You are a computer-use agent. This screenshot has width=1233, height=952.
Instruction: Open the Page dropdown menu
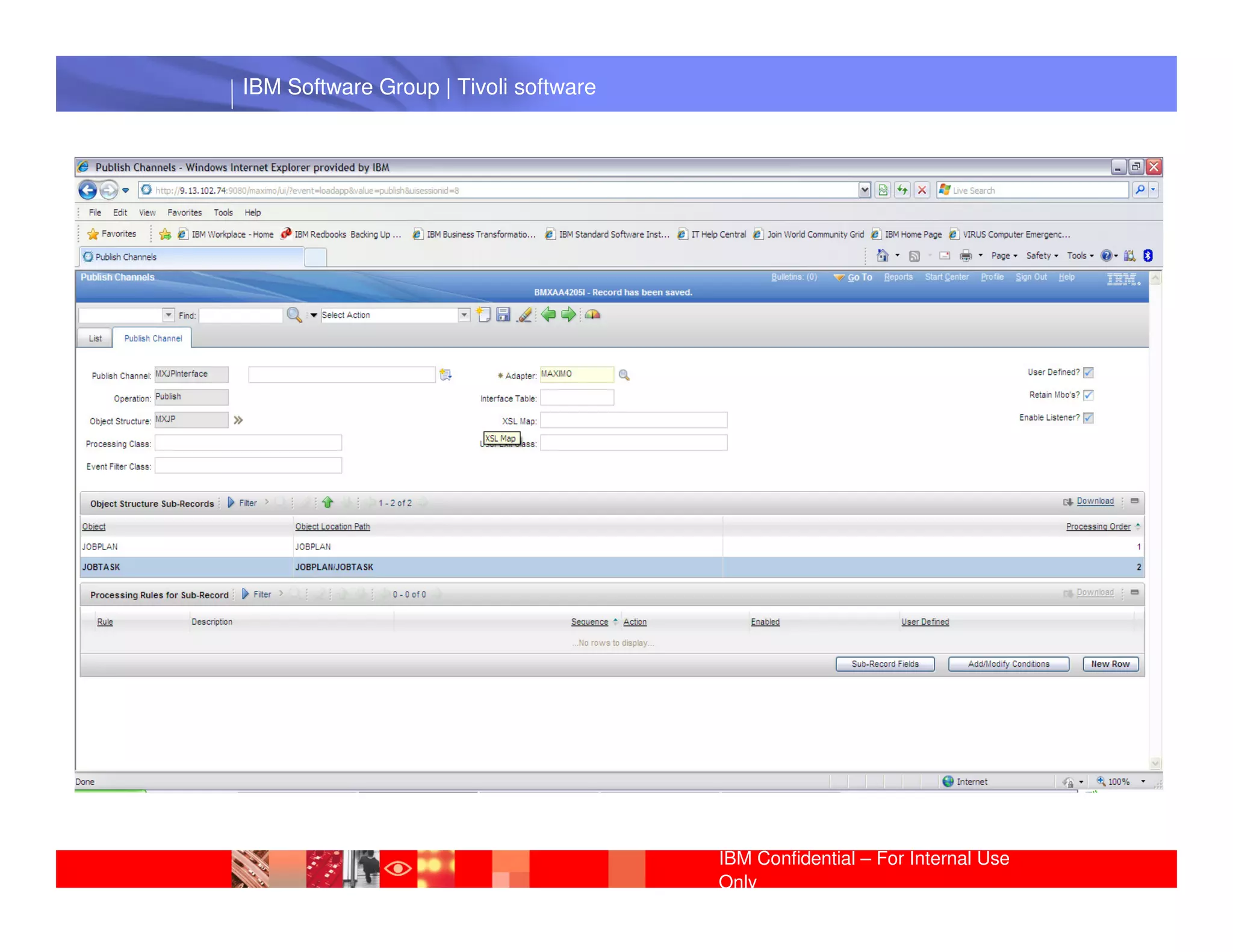(x=1004, y=256)
